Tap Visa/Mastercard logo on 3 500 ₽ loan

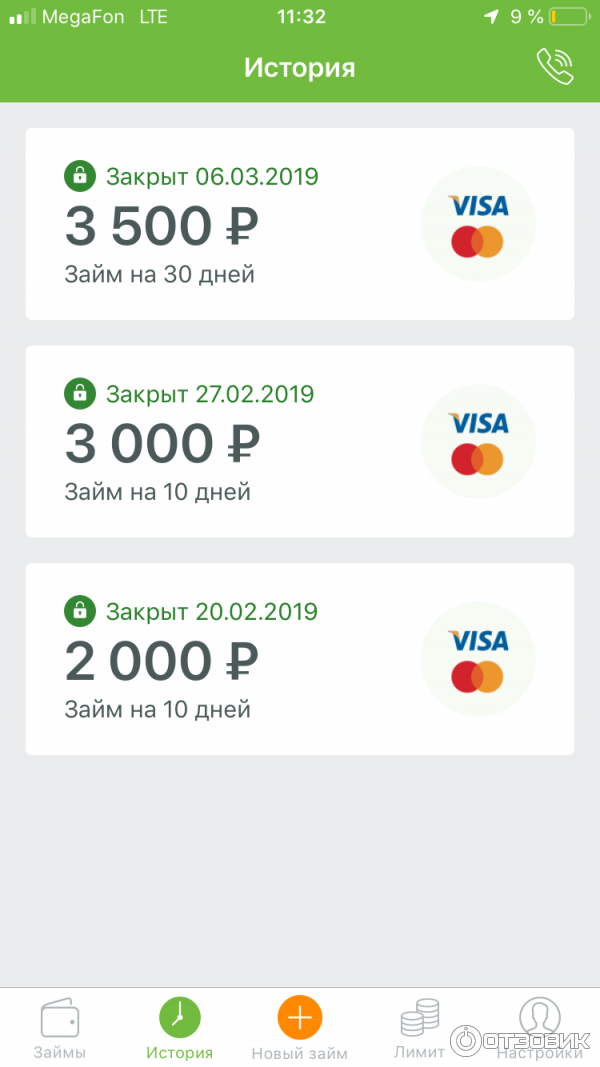coord(478,224)
